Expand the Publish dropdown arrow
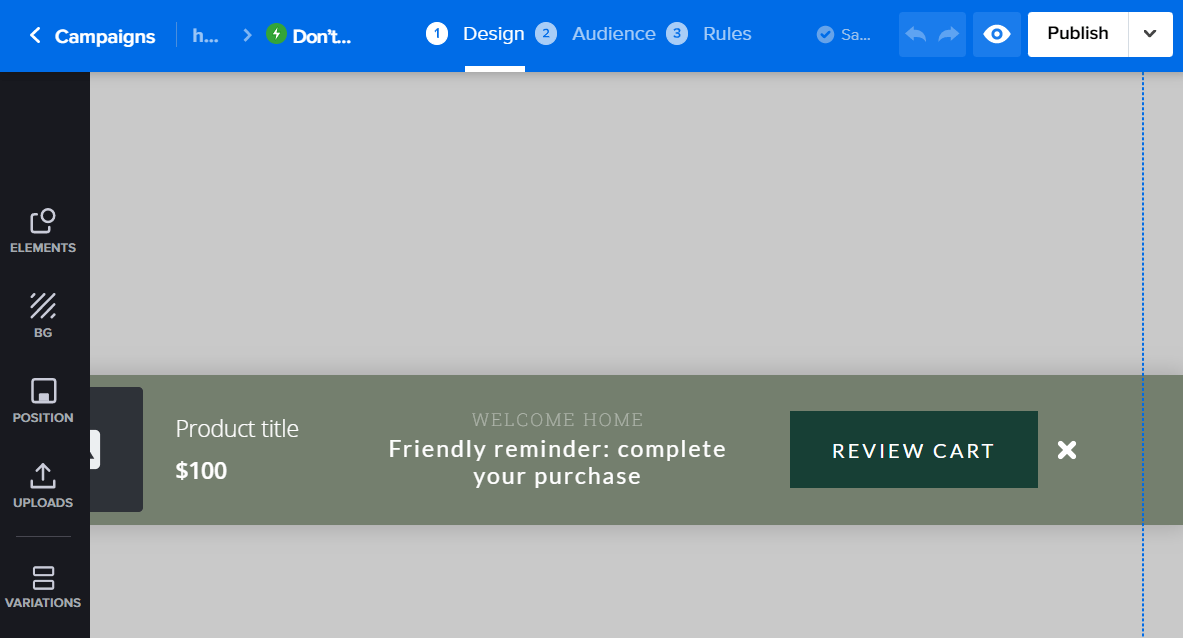 (1150, 34)
